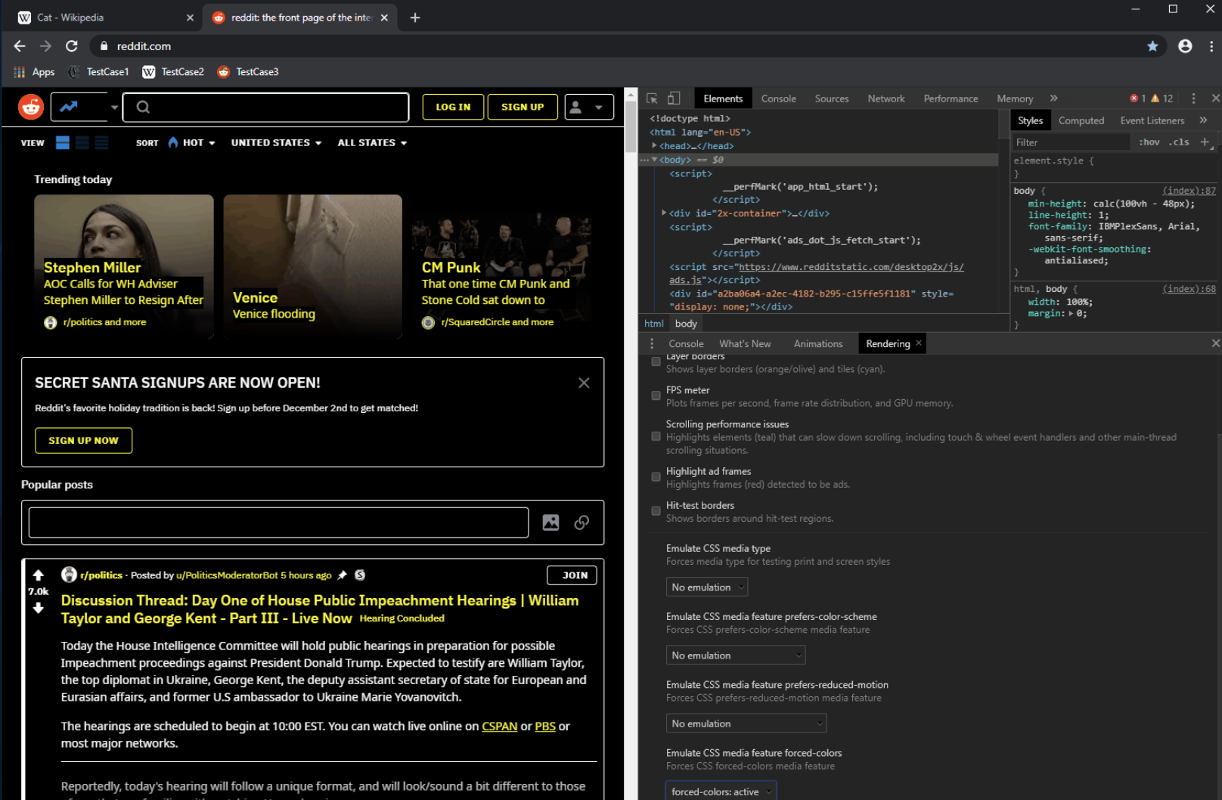Open the Stephen Miller trending card
Image resolution: width=1222 pixels, height=800 pixels.
click(x=124, y=266)
